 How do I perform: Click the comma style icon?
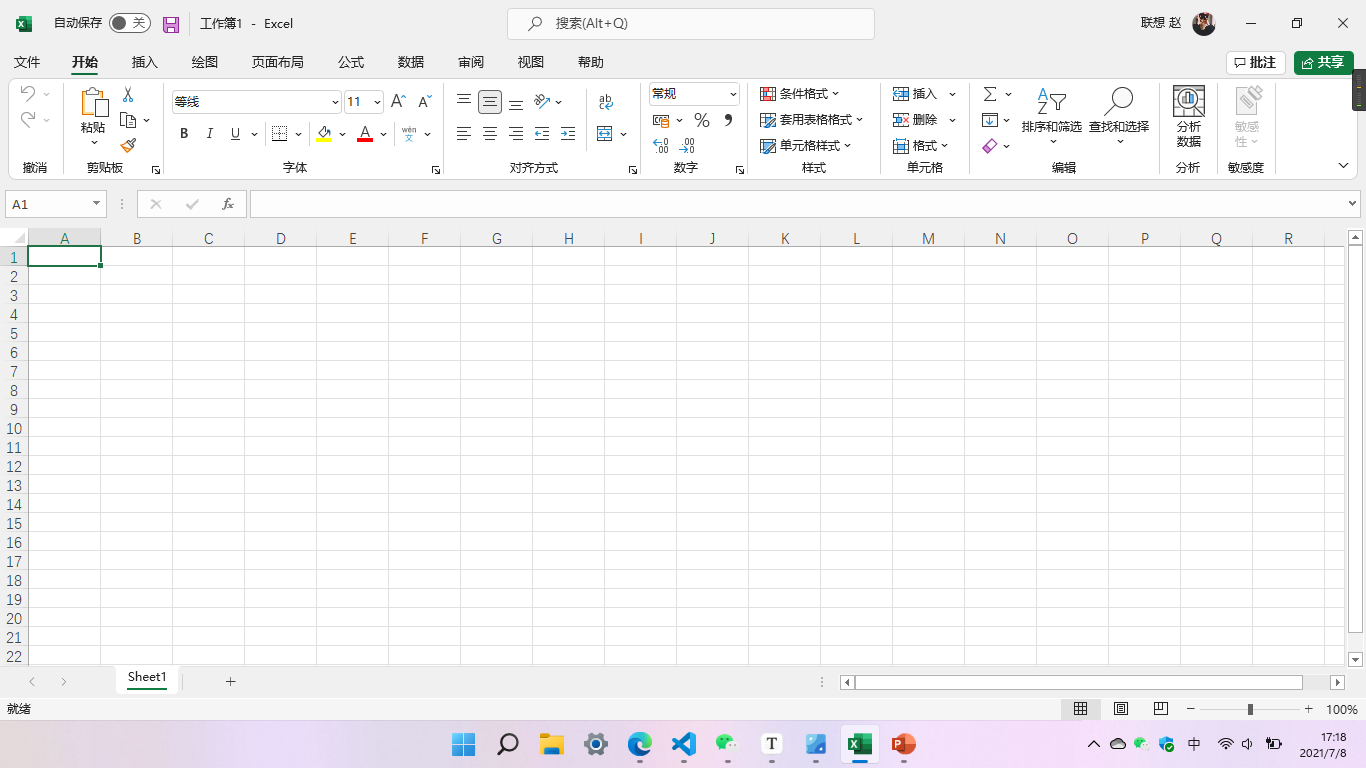coord(728,120)
